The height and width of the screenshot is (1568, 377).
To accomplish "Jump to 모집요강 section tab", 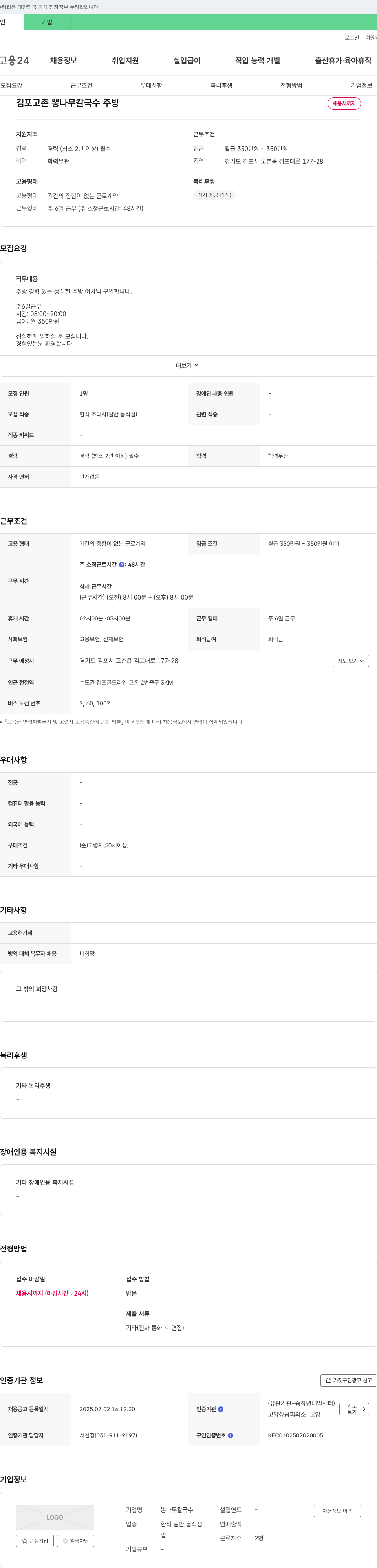I will (11, 85).
